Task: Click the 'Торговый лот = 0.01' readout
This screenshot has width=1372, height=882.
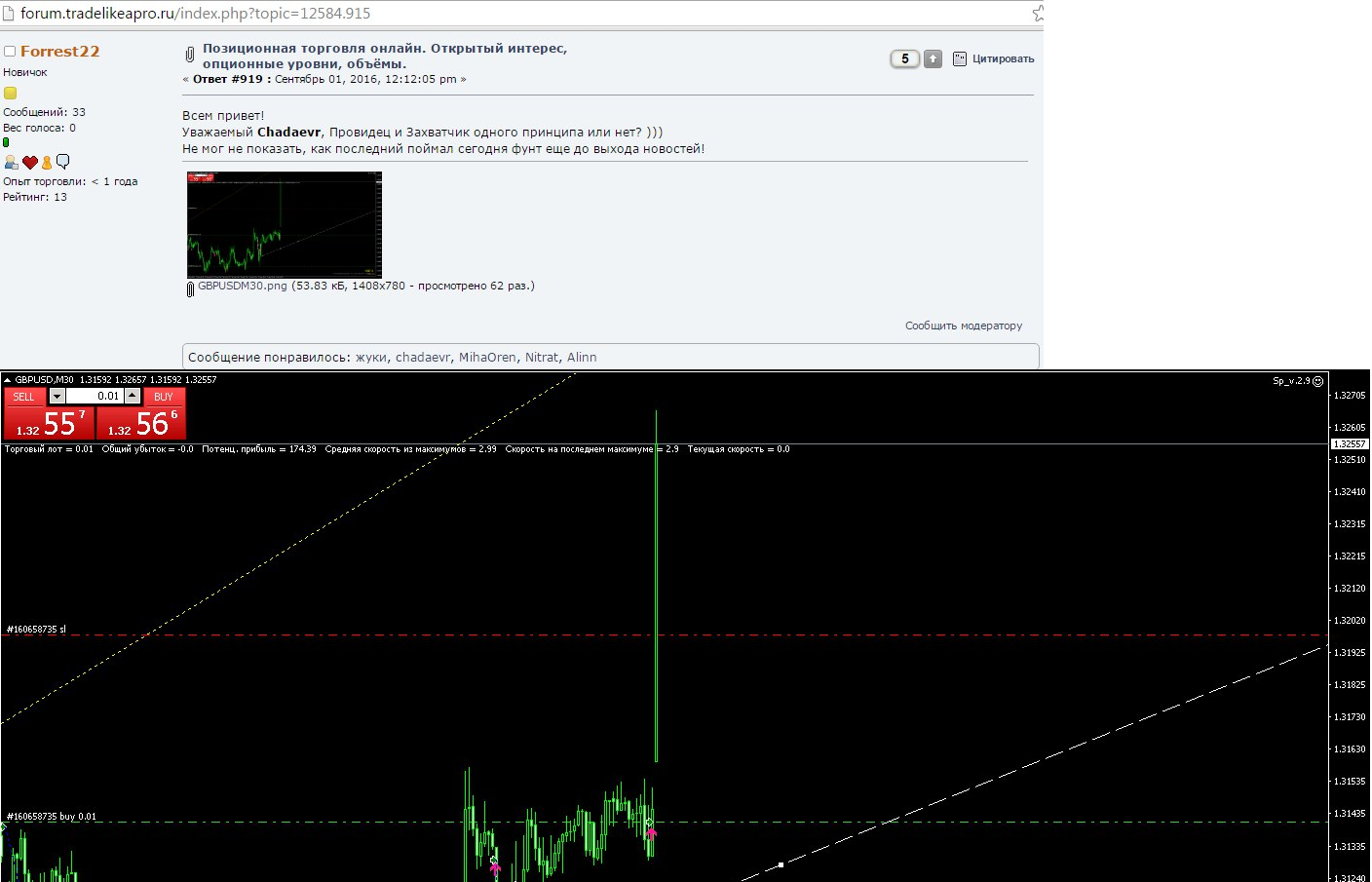Action: pyautogui.click(x=49, y=449)
